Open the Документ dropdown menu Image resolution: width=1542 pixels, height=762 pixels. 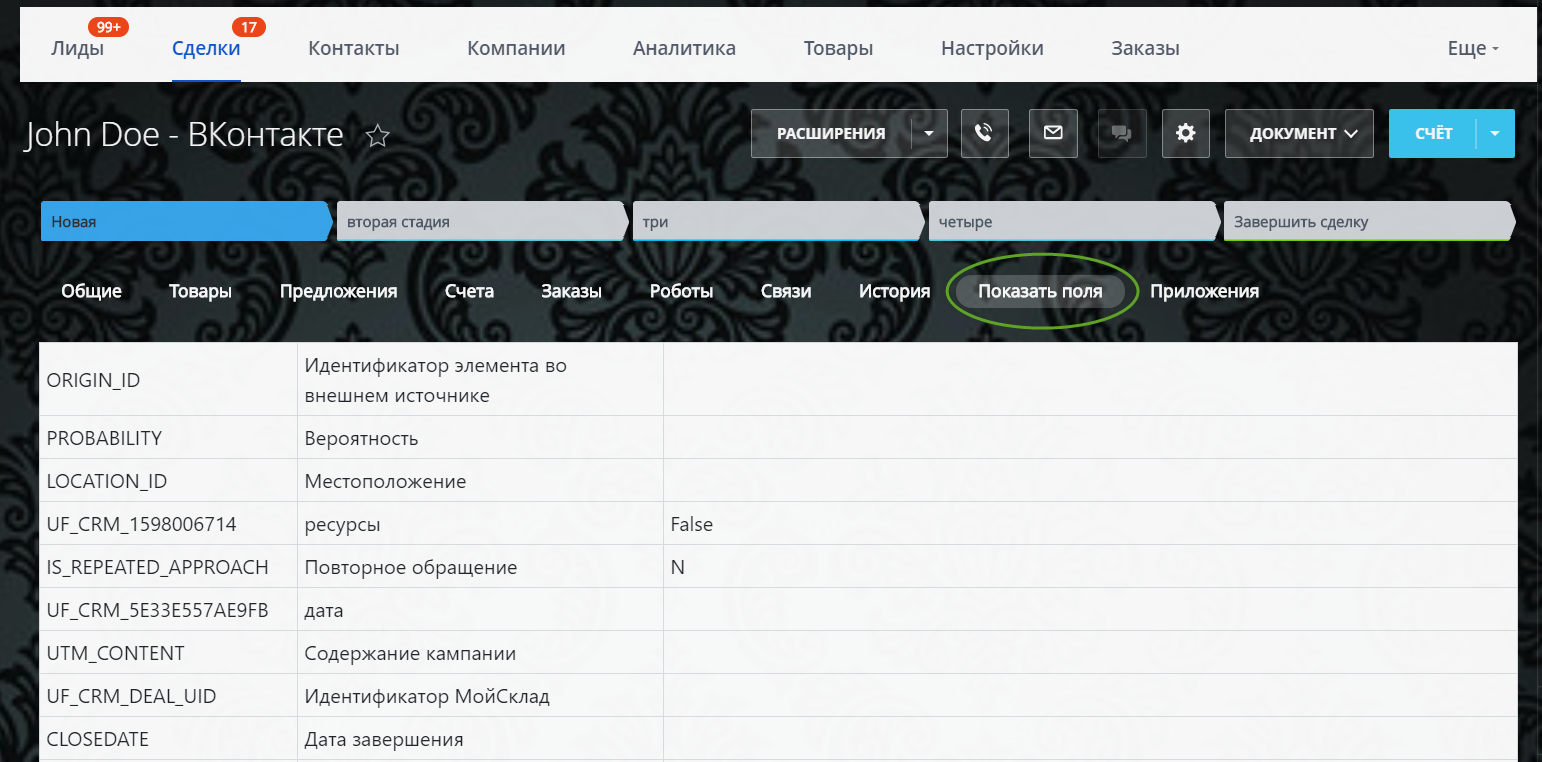[x=1298, y=133]
